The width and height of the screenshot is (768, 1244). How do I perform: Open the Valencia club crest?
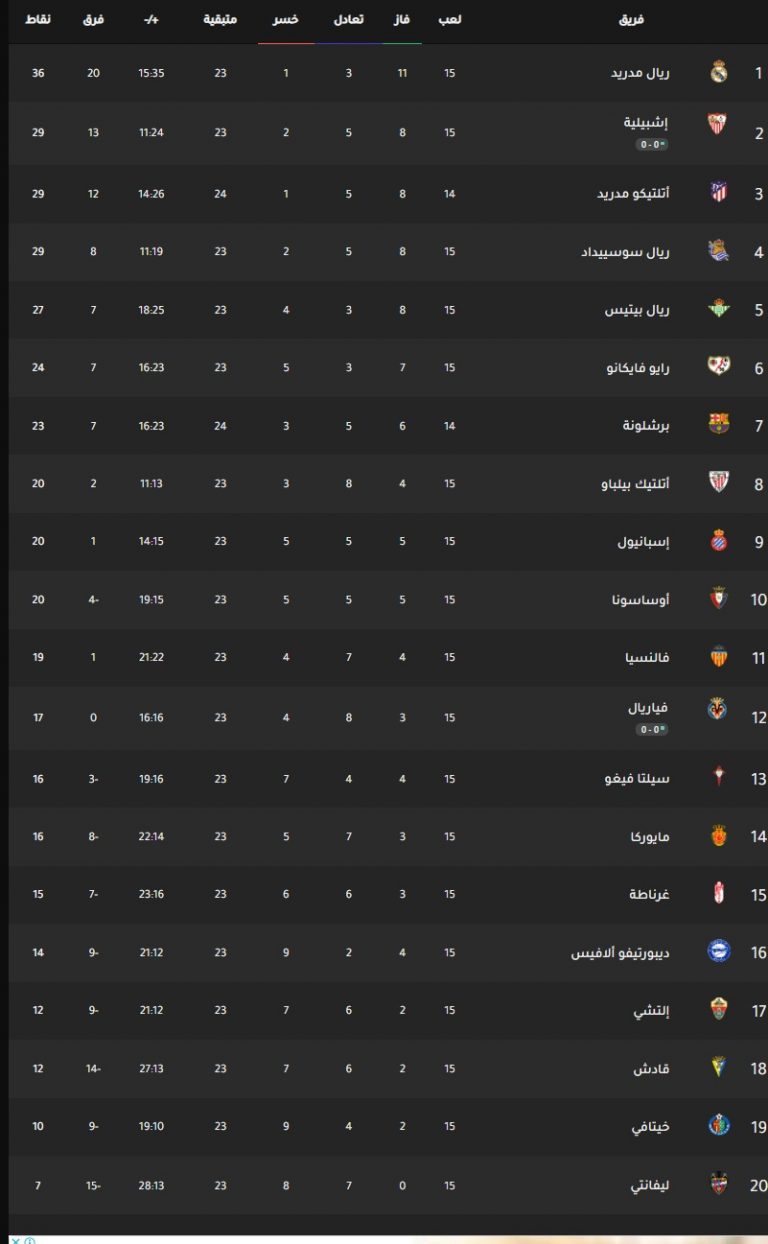point(718,657)
